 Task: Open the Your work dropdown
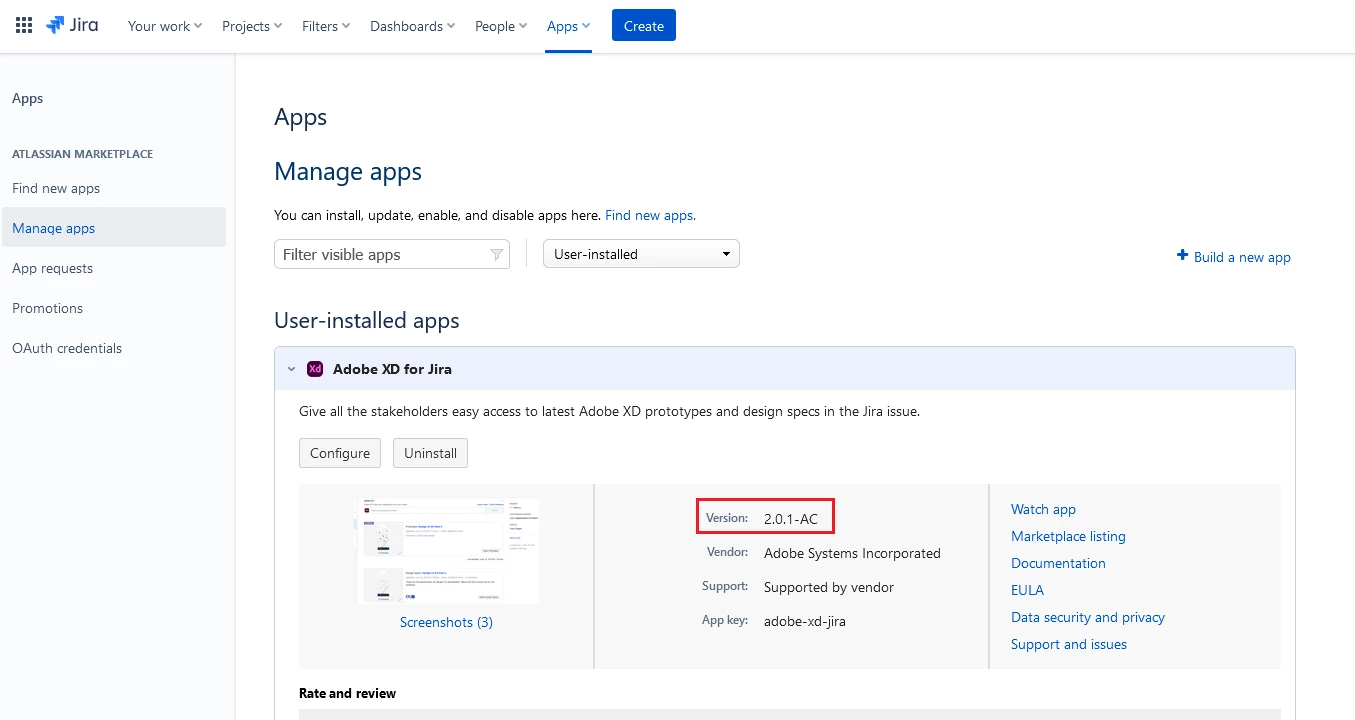(165, 26)
